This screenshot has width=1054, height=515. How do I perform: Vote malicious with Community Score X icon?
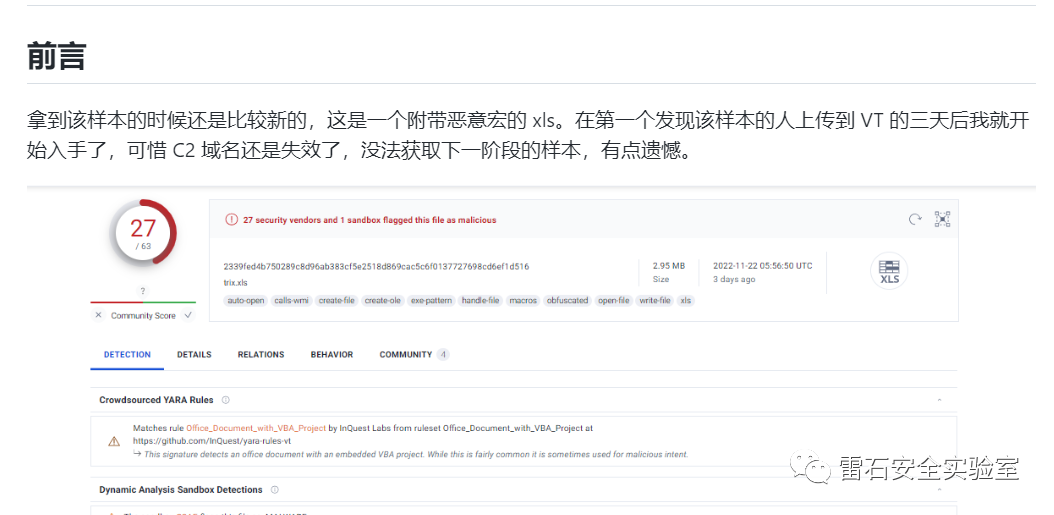coord(98,315)
